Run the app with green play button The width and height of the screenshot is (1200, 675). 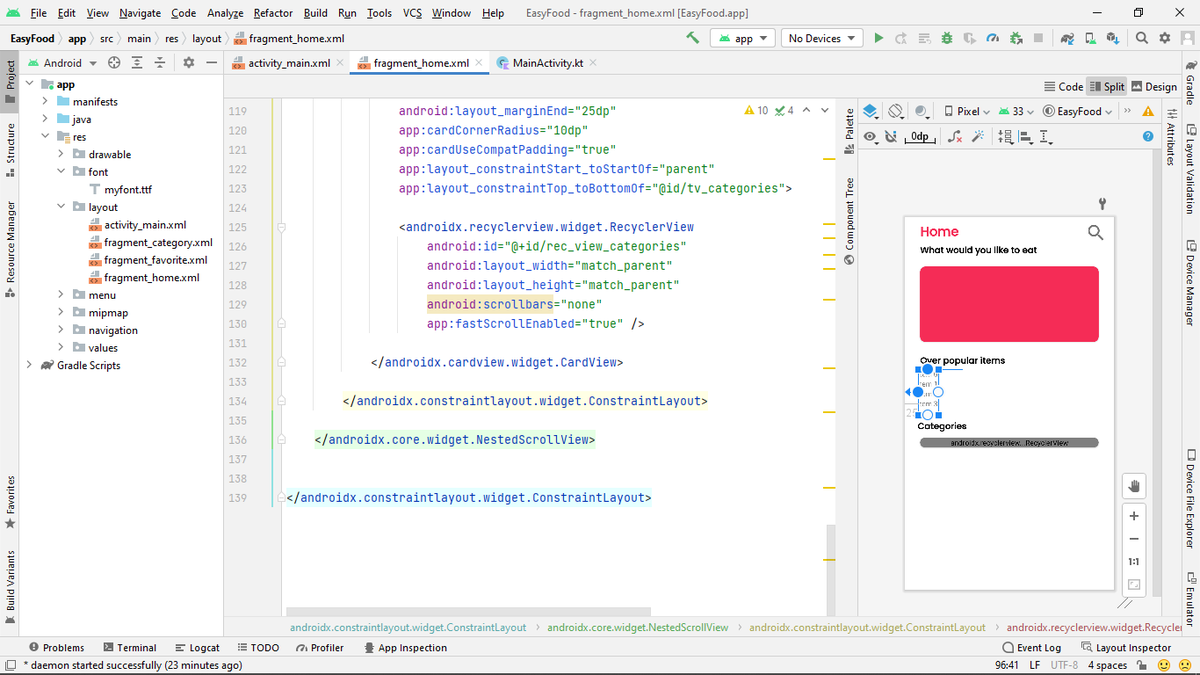click(x=879, y=38)
